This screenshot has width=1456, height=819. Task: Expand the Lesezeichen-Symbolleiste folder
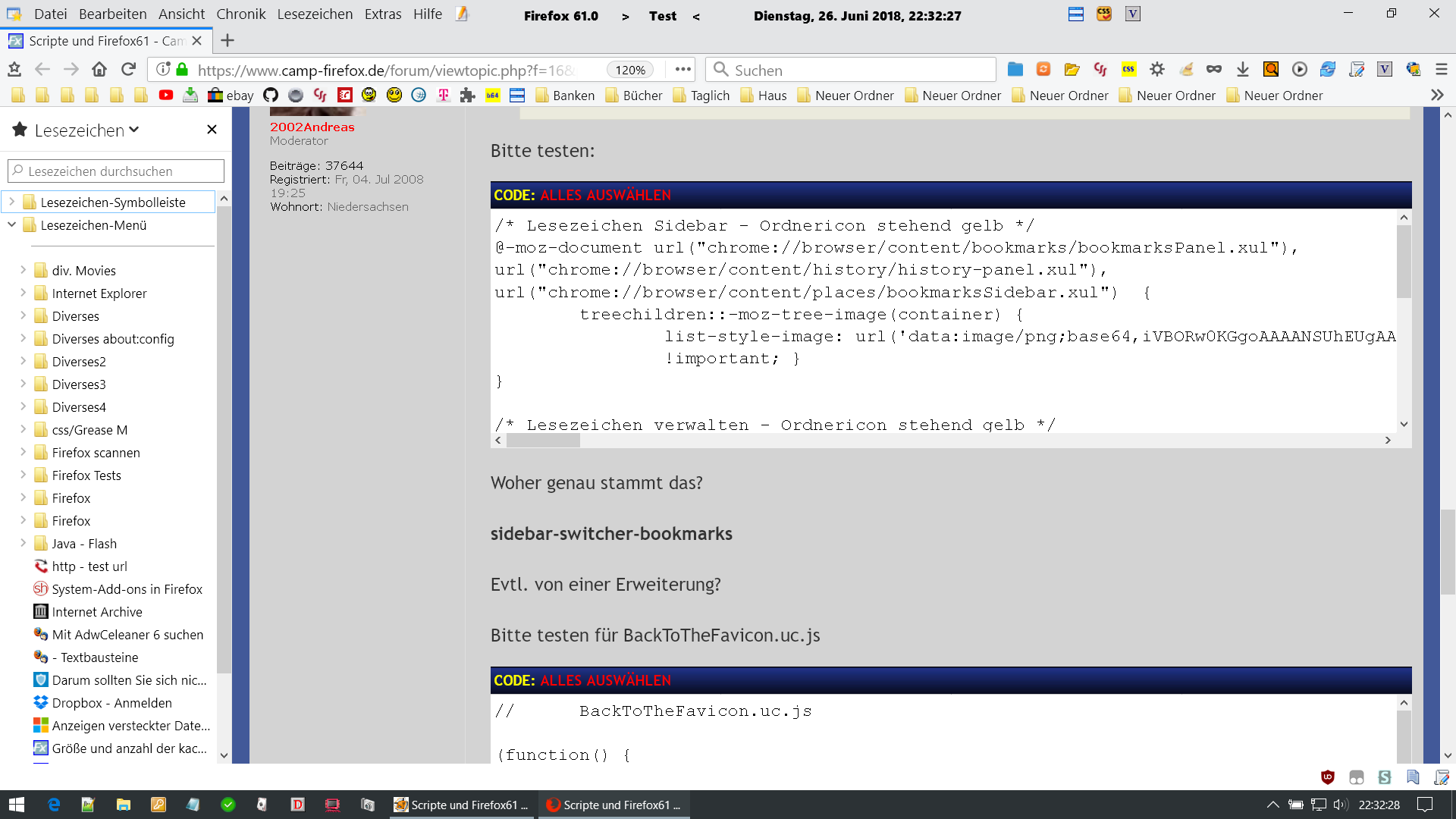(x=12, y=202)
